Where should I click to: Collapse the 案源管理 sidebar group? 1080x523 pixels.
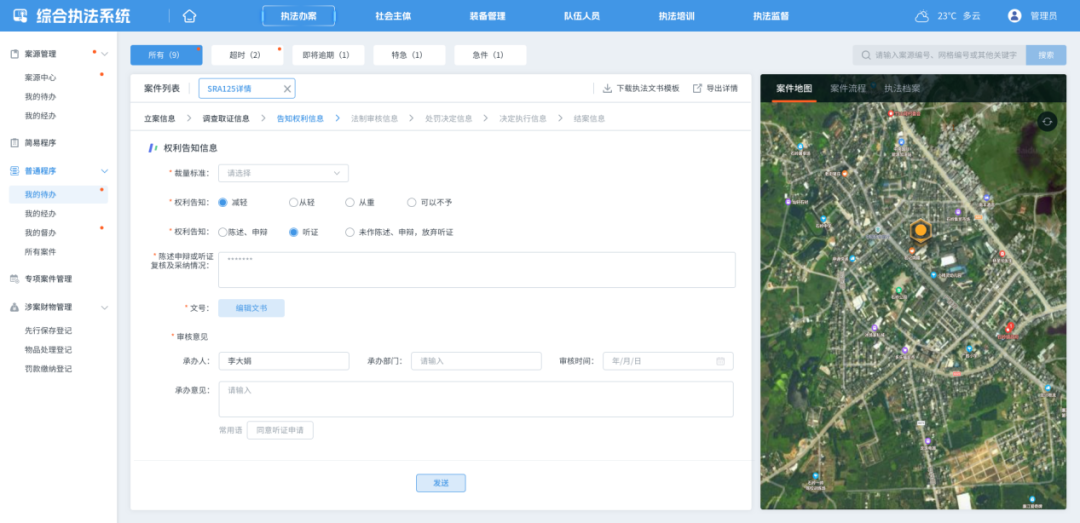105,54
